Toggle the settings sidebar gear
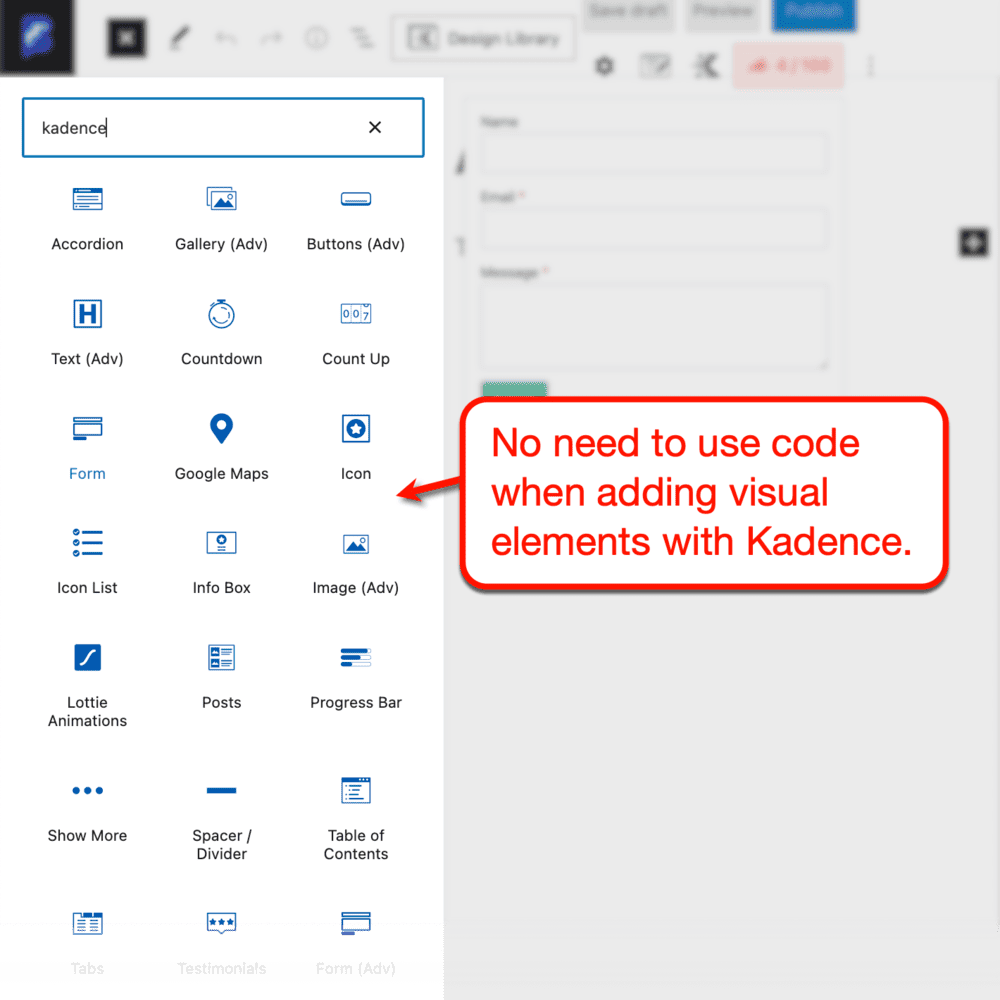 coord(605,66)
